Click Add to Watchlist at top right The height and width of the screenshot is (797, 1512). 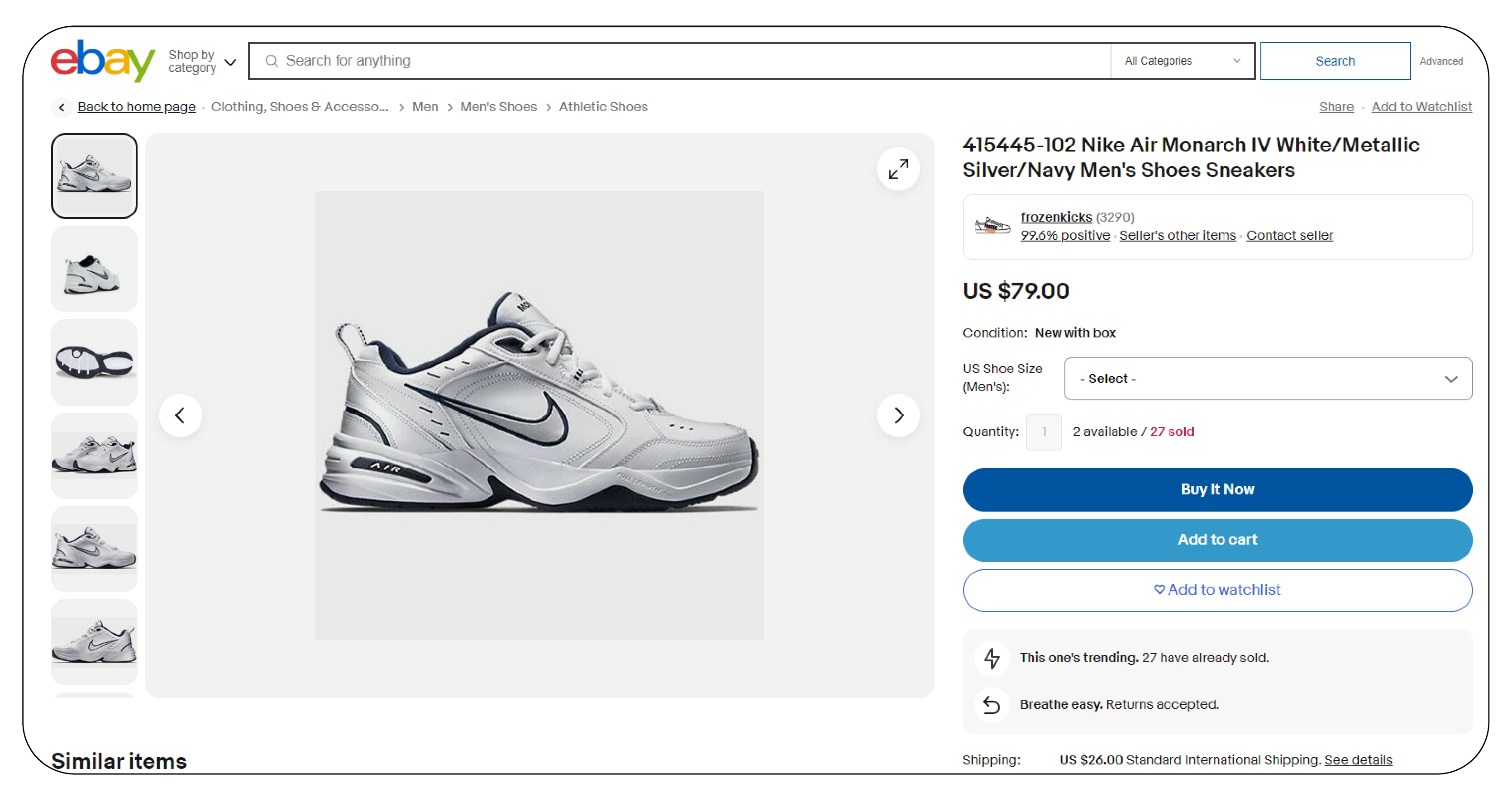coord(1421,107)
